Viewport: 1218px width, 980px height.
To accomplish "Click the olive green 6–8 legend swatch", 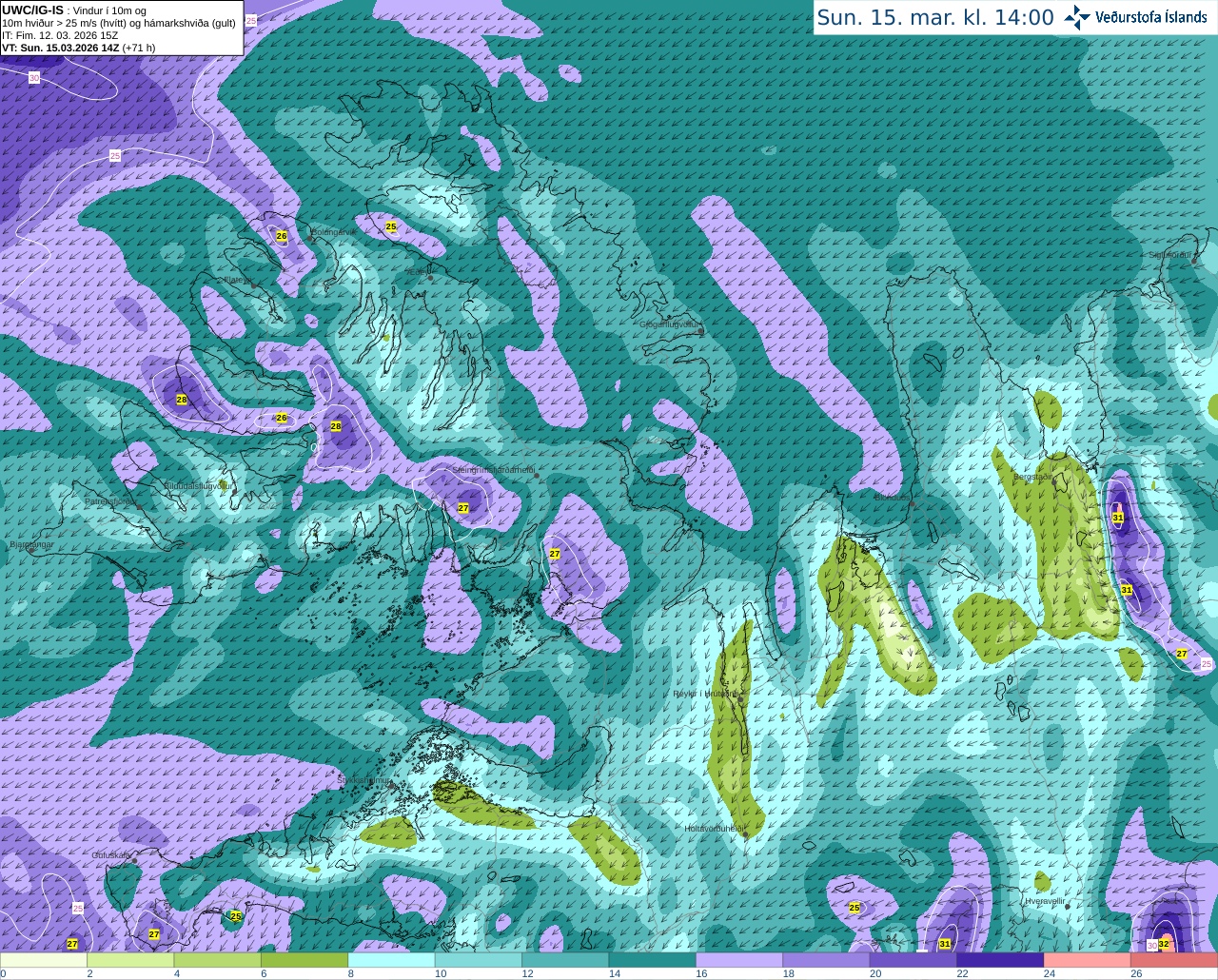I will pos(304,960).
